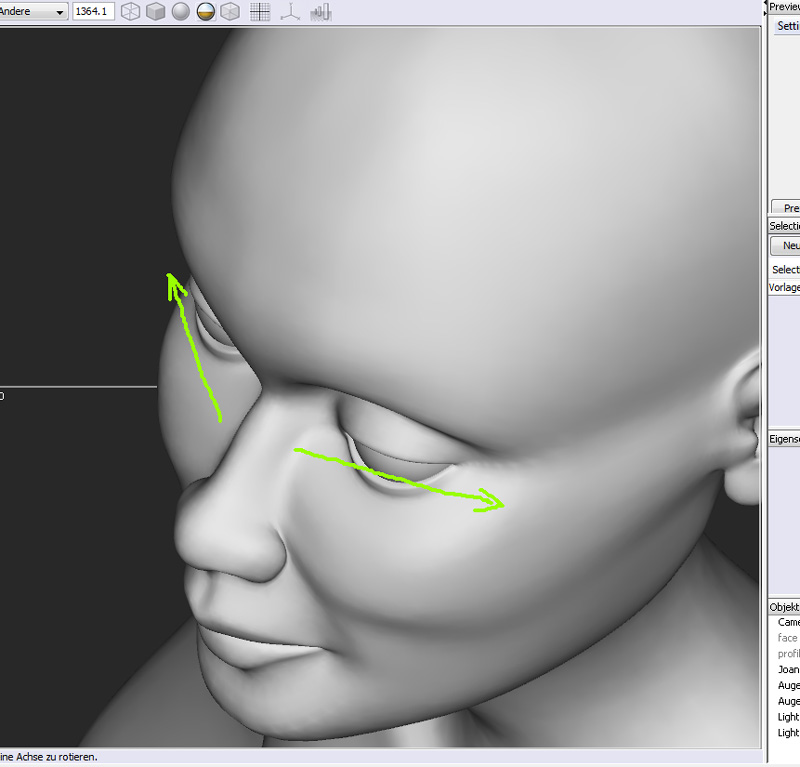The image size is (800, 767).
Task: Open the Settings tab in preview panel
Action: [x=788, y=26]
